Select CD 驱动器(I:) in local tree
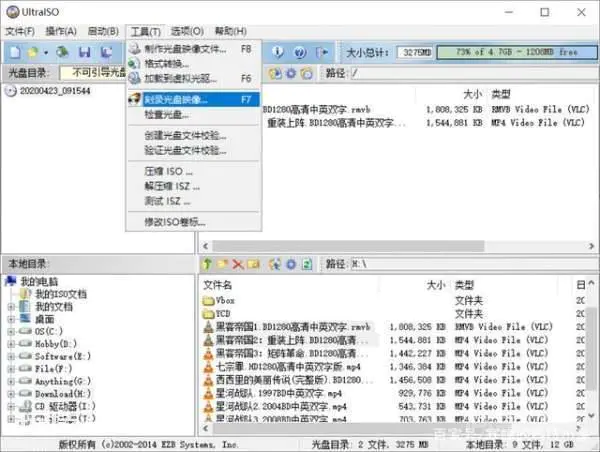This screenshot has width=600, height=452. pos(65,406)
